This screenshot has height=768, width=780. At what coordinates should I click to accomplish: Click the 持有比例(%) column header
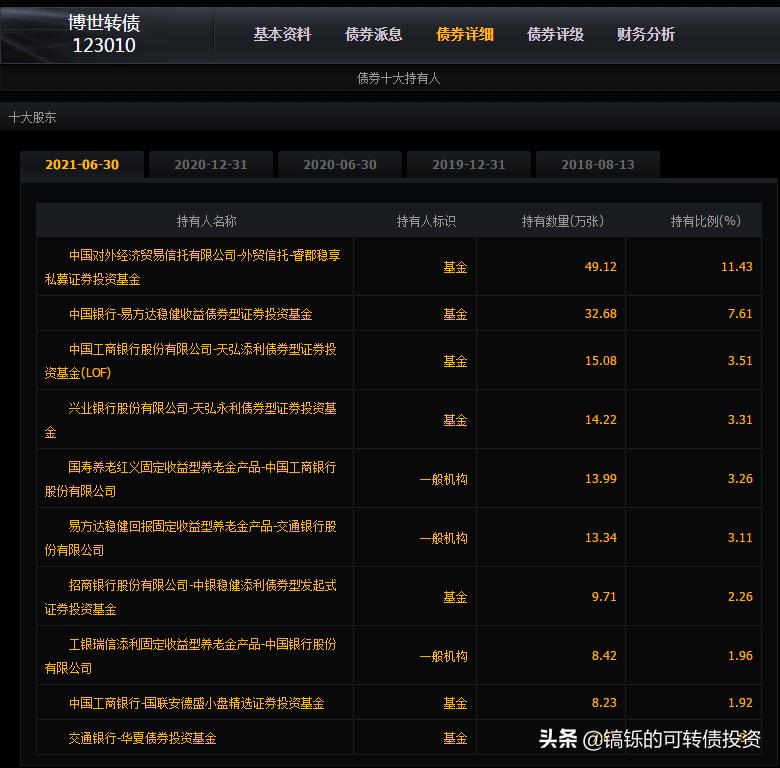point(705,221)
